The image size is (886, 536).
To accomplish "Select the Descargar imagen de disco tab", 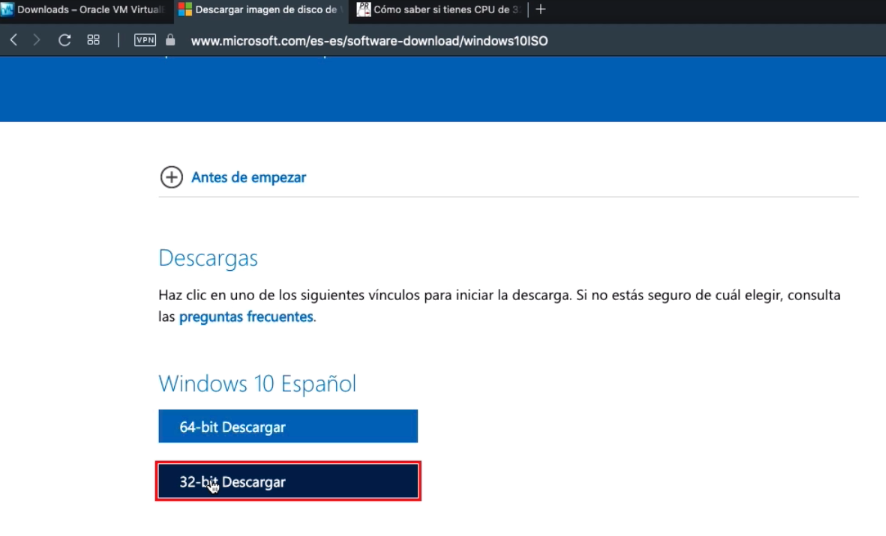I will pos(262,10).
